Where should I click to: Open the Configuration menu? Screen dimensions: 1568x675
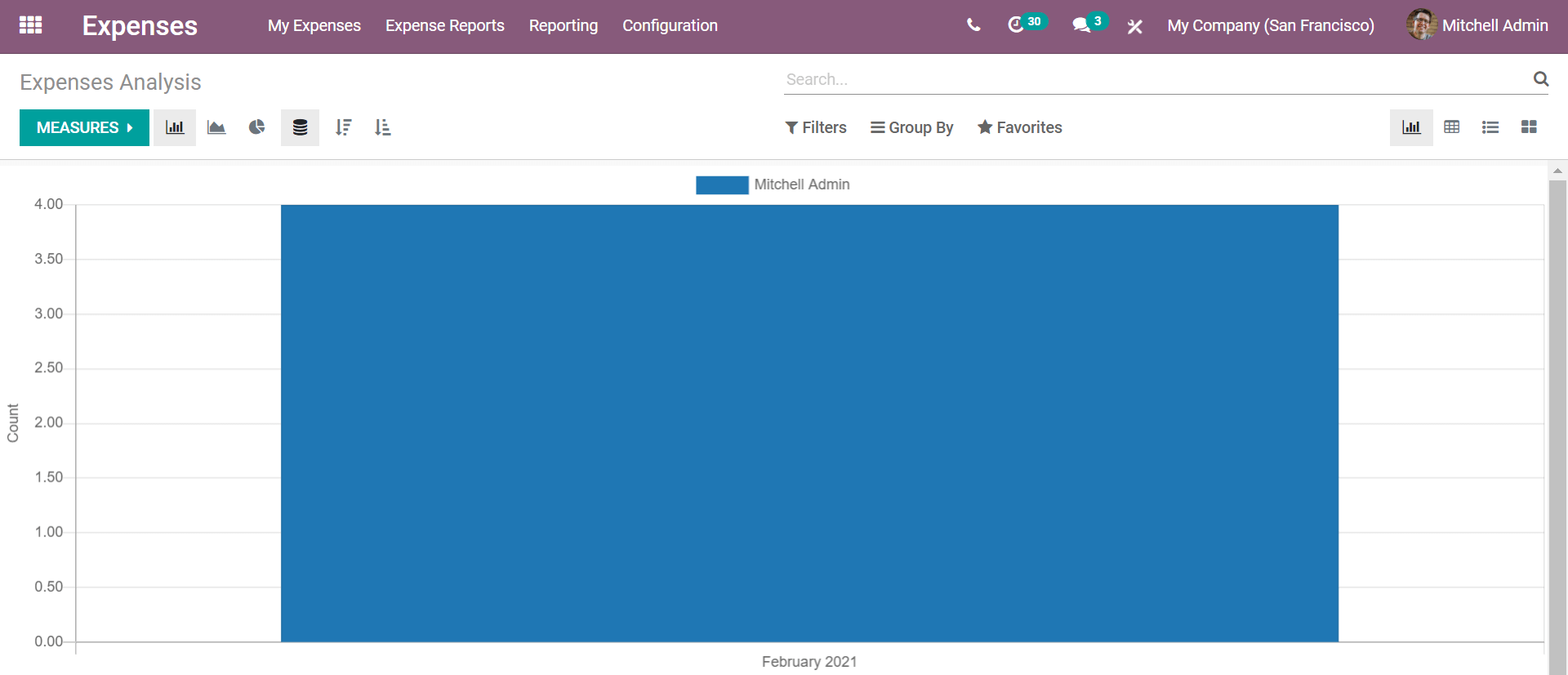click(x=670, y=26)
